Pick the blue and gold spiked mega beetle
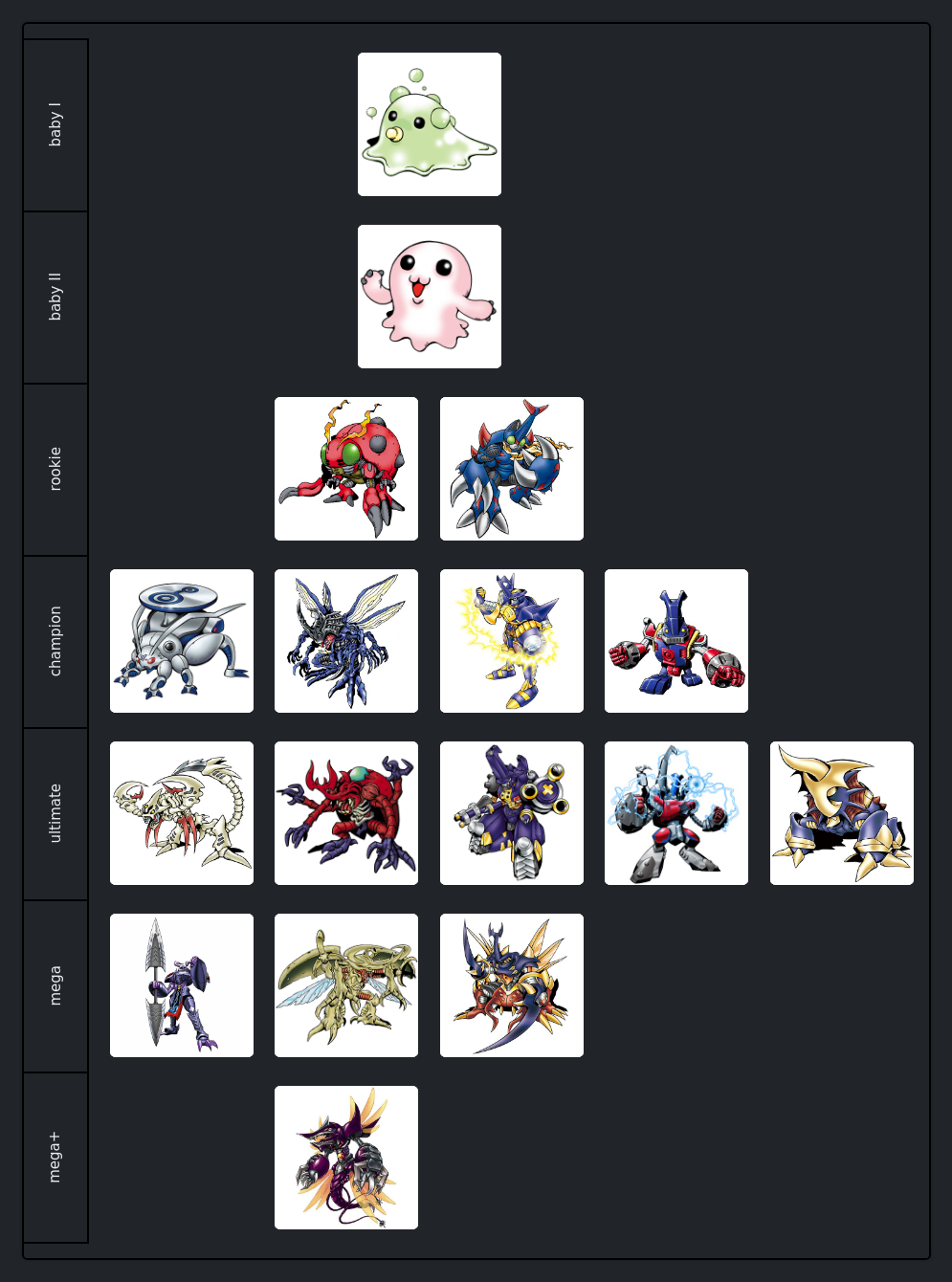Image resolution: width=952 pixels, height=1282 pixels. point(512,985)
